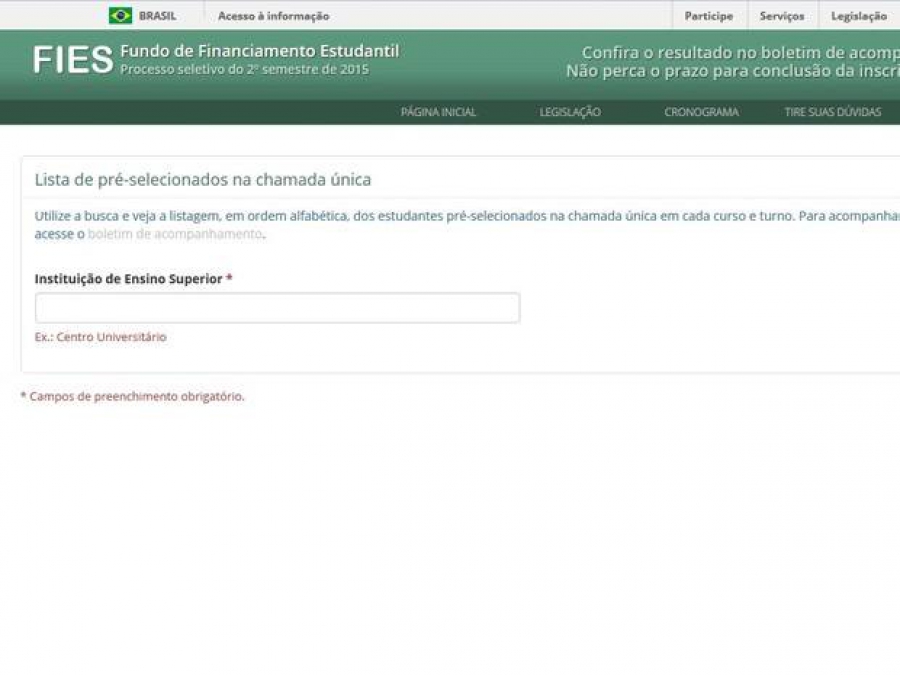This screenshot has width=900, height=675.
Task: Select LEGISLAÇÃO in the green navigation menu
Action: (570, 112)
